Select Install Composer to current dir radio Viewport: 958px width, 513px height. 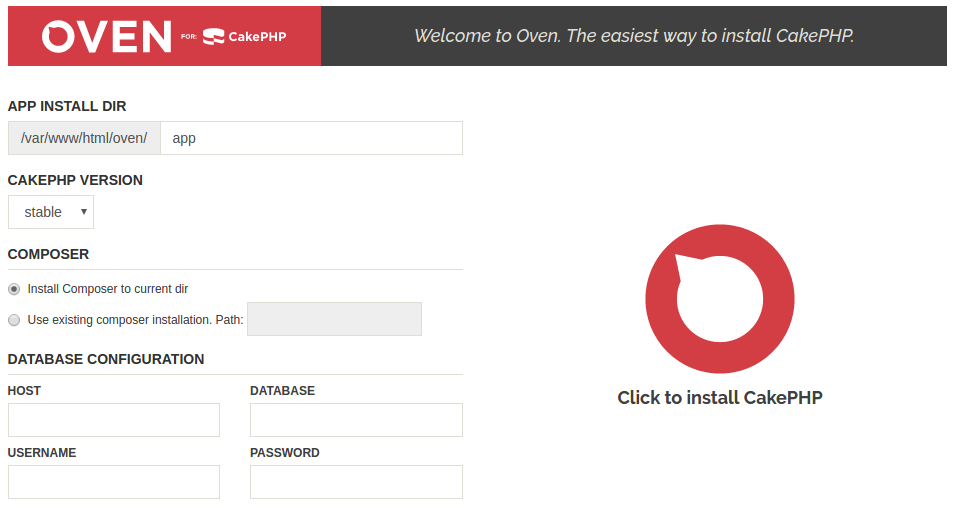(x=14, y=289)
